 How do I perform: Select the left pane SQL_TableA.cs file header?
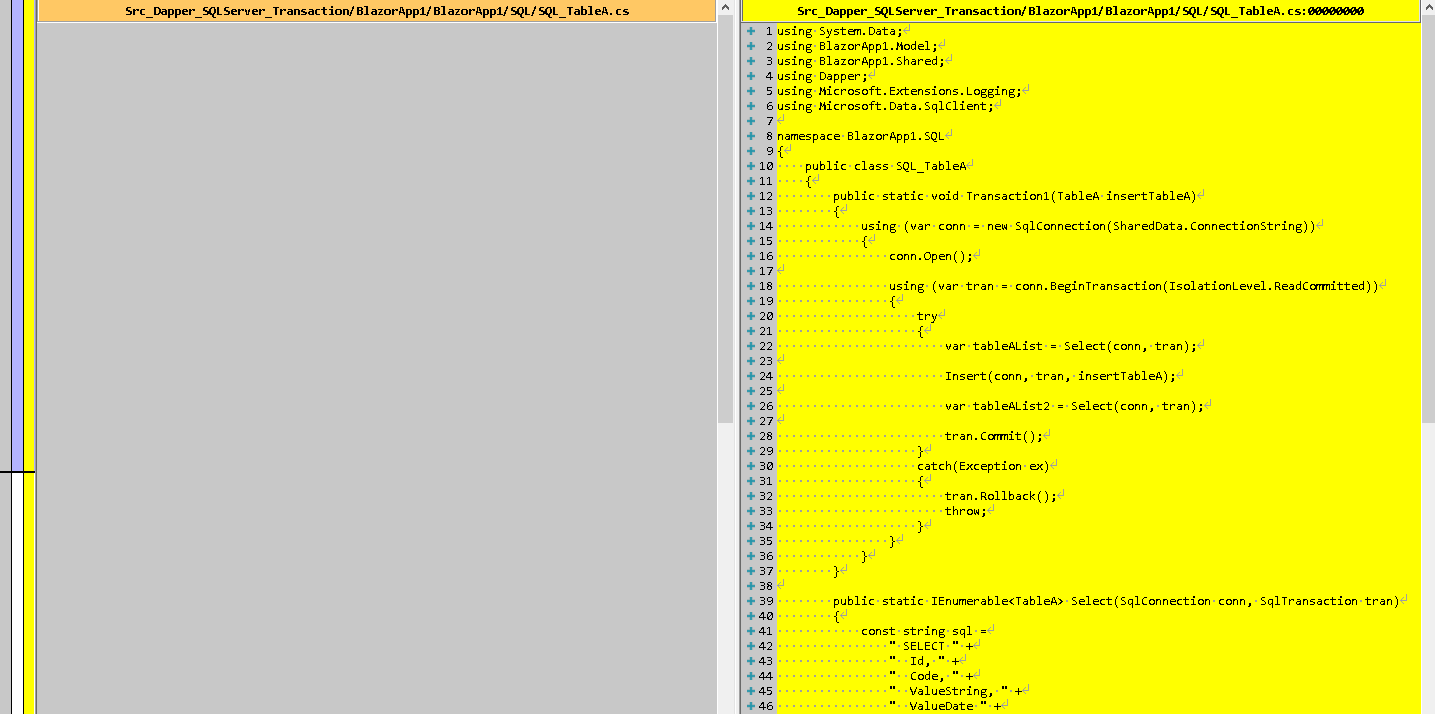pos(377,11)
